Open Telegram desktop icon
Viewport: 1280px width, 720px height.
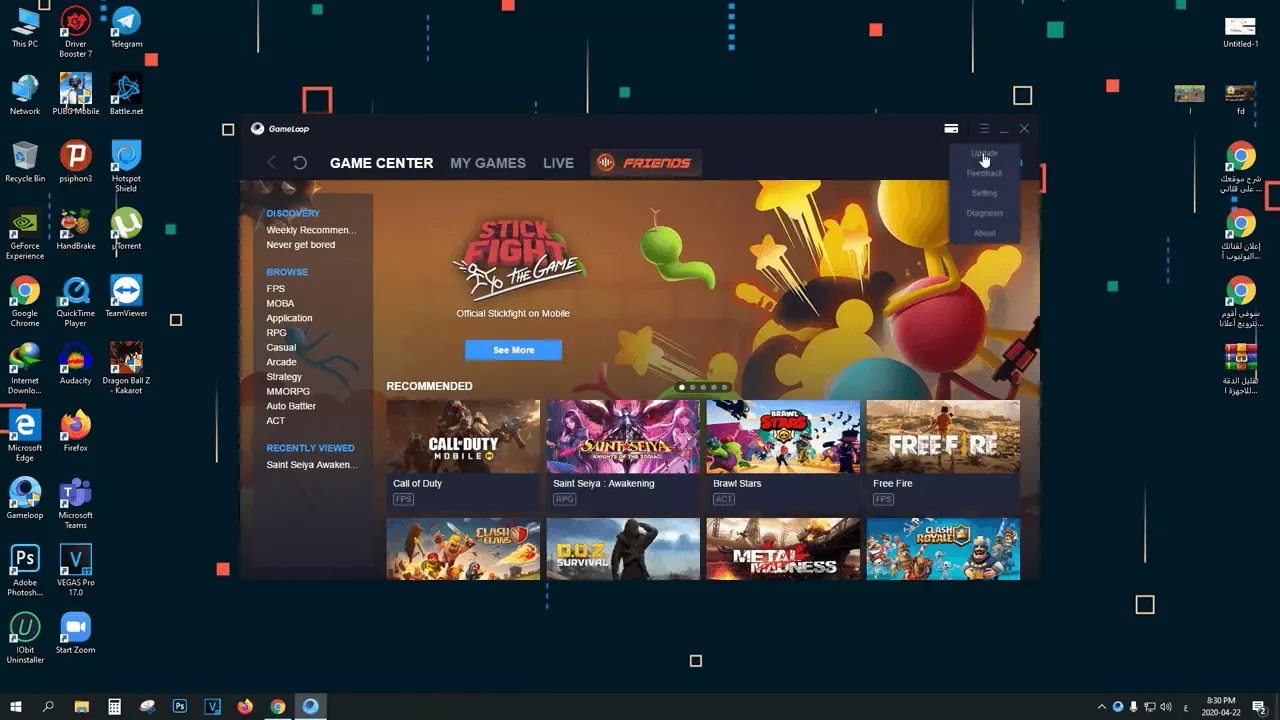point(126,27)
